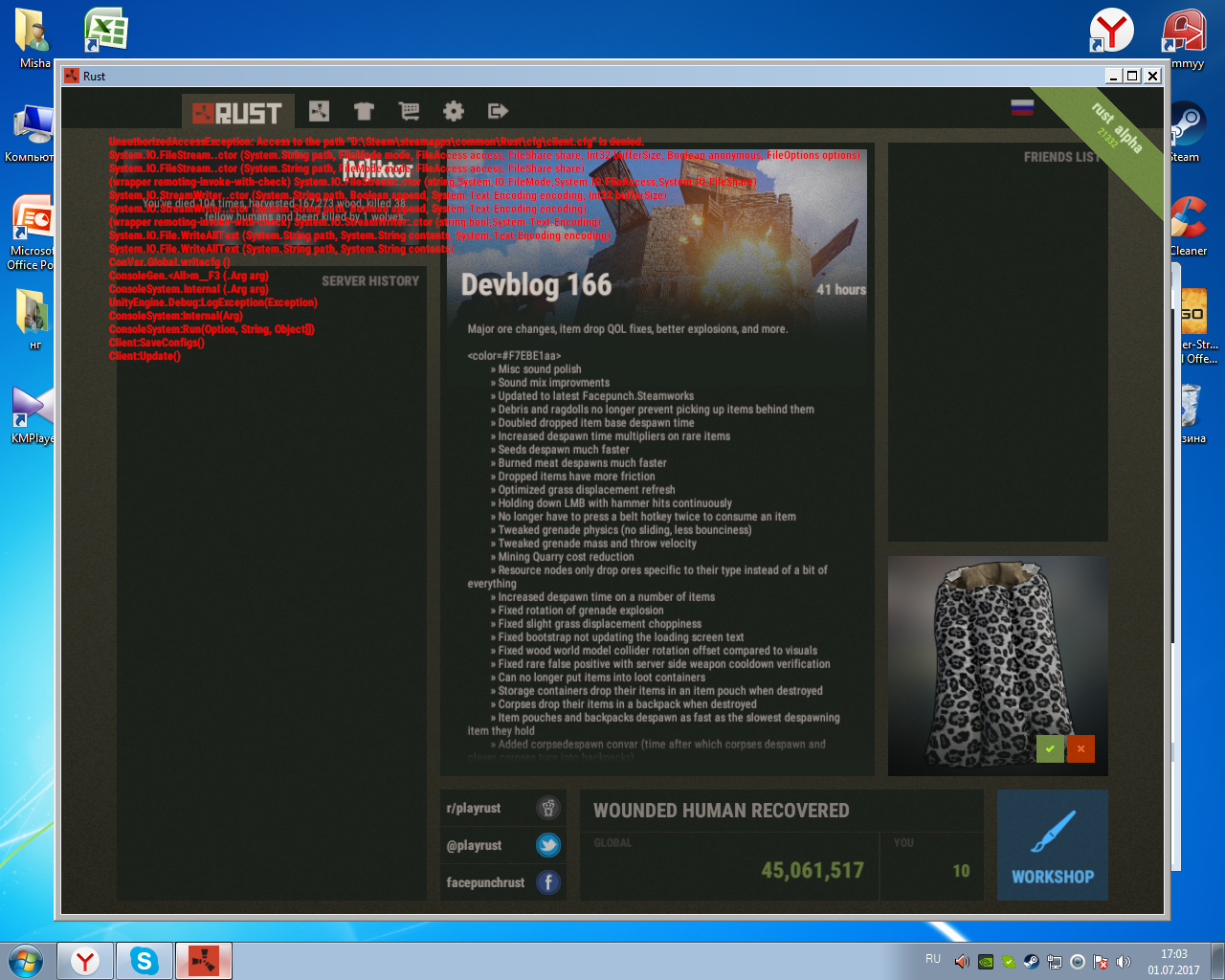
Task: Visit the r/playrust Reddit link
Action: 473,808
